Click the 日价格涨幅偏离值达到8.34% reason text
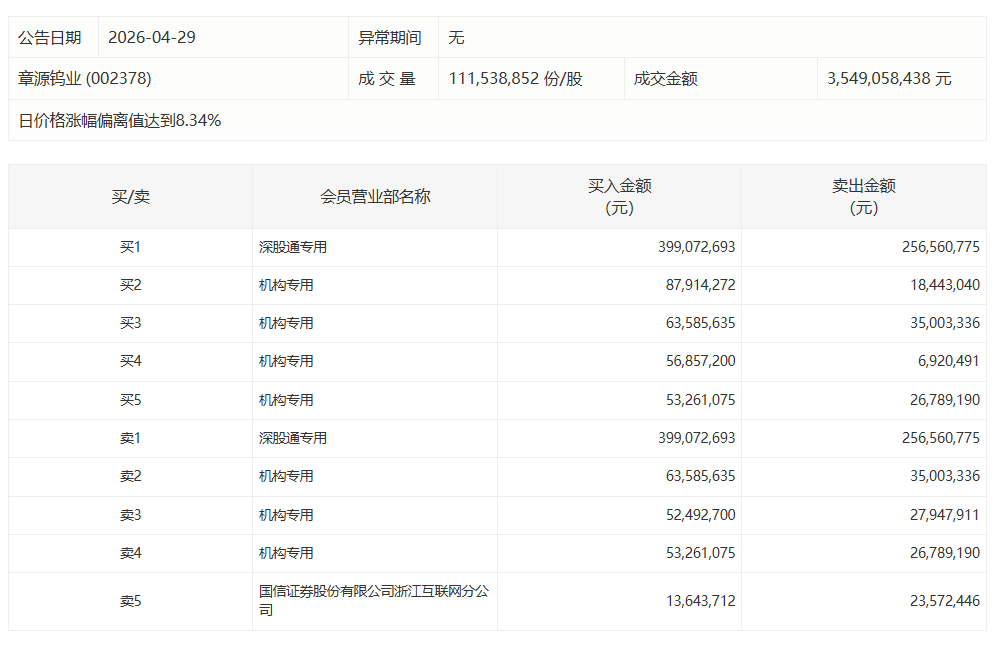 pos(120,120)
